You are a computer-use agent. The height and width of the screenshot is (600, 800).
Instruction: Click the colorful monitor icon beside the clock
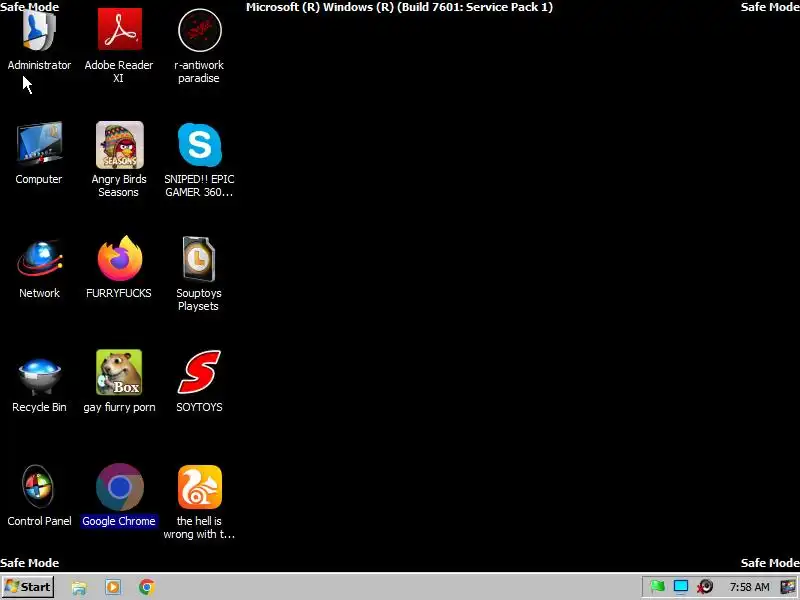(788, 587)
